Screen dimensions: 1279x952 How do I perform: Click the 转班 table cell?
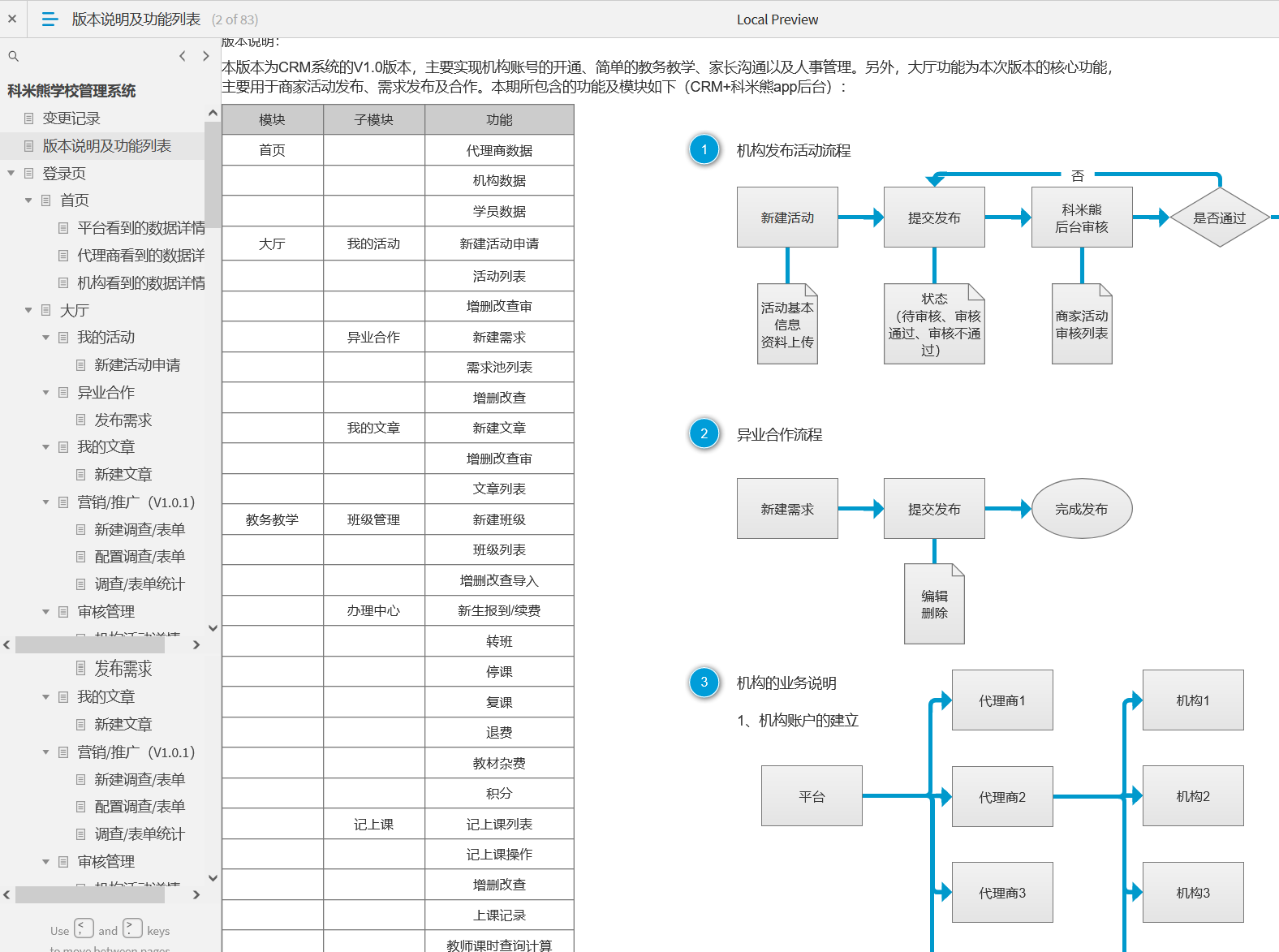coord(499,641)
